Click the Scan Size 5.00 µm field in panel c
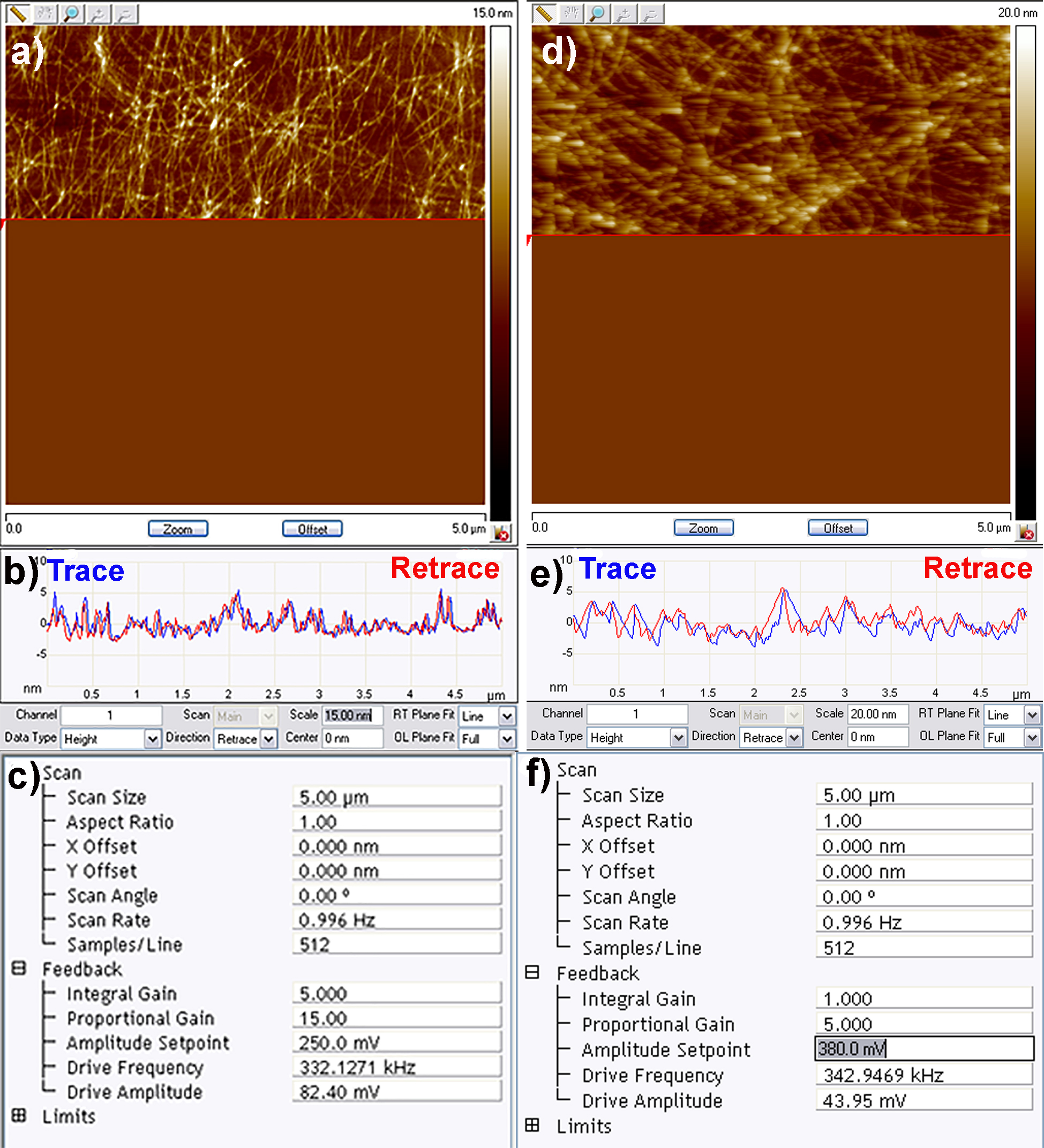 point(397,797)
